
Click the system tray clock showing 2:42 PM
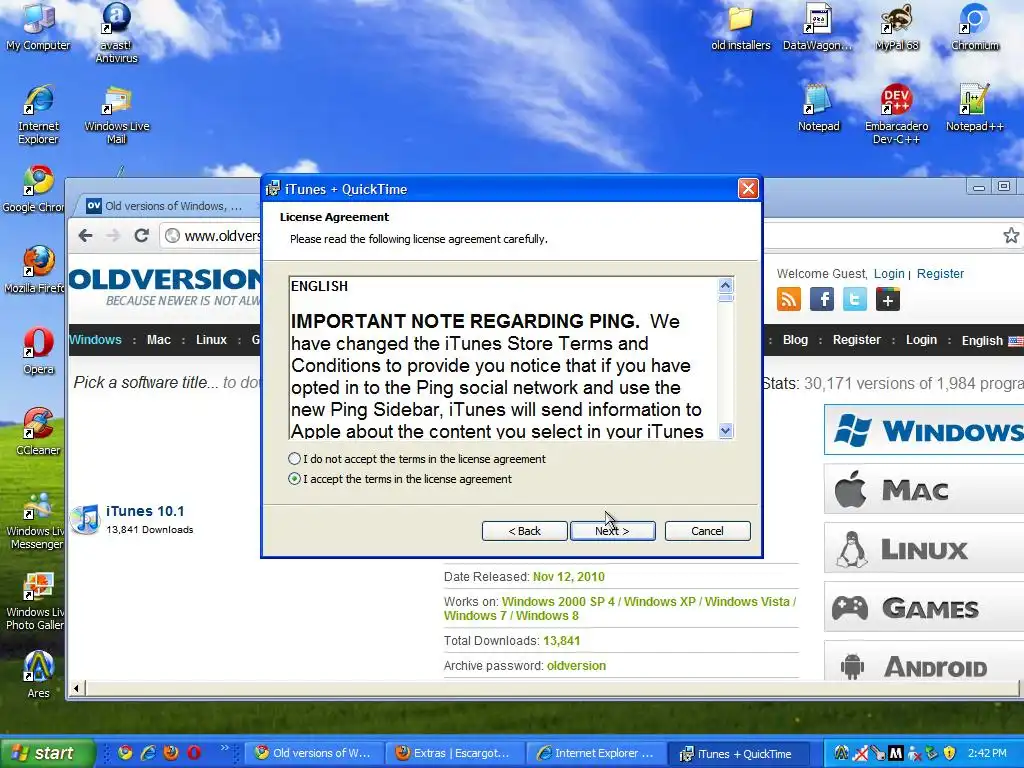tap(987, 753)
